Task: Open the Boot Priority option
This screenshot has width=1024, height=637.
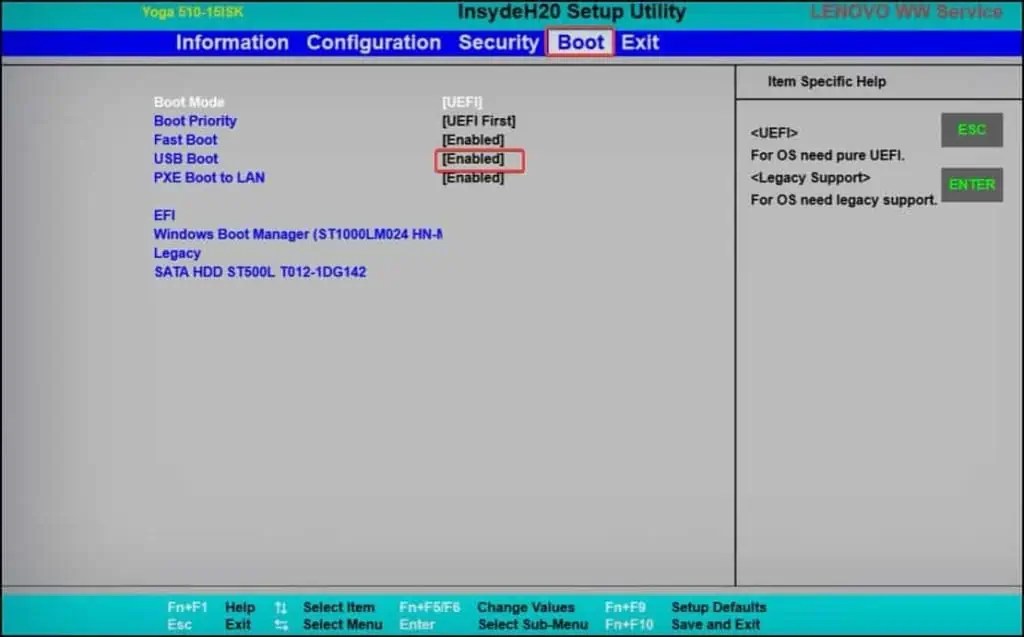Action: (x=194, y=121)
